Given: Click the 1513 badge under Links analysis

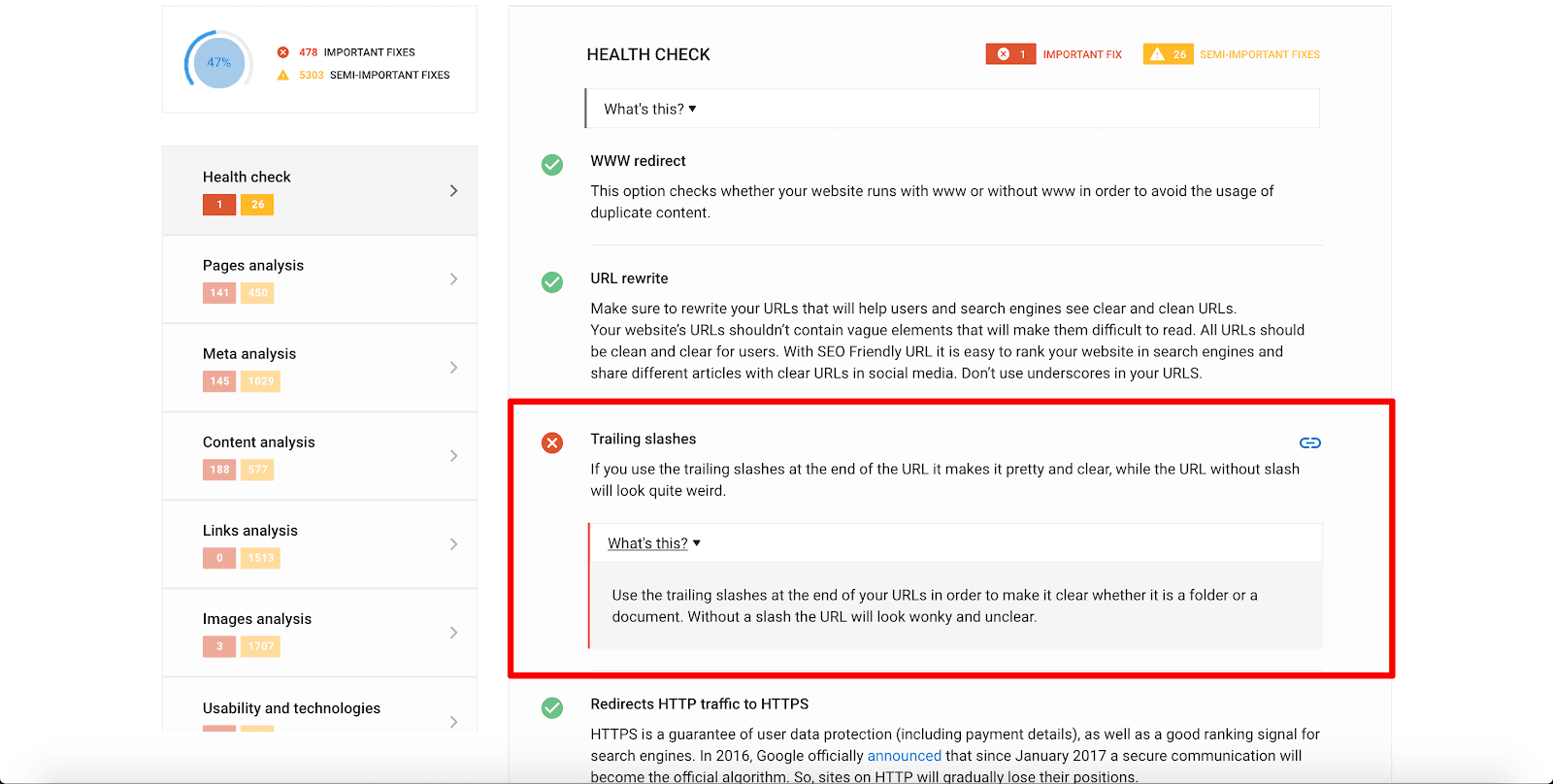Looking at the screenshot, I should 260,558.
